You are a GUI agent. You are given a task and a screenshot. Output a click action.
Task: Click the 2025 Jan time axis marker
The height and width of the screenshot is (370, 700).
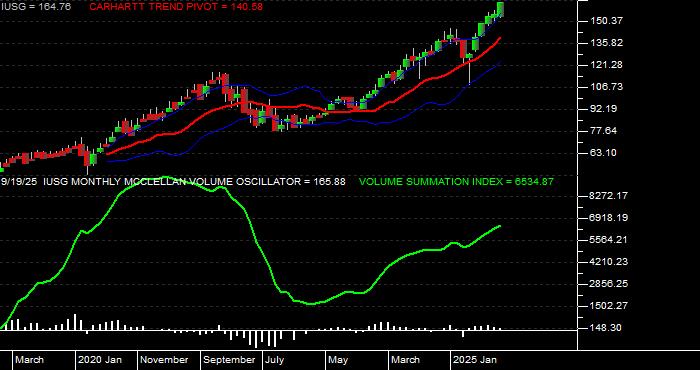tap(475, 360)
